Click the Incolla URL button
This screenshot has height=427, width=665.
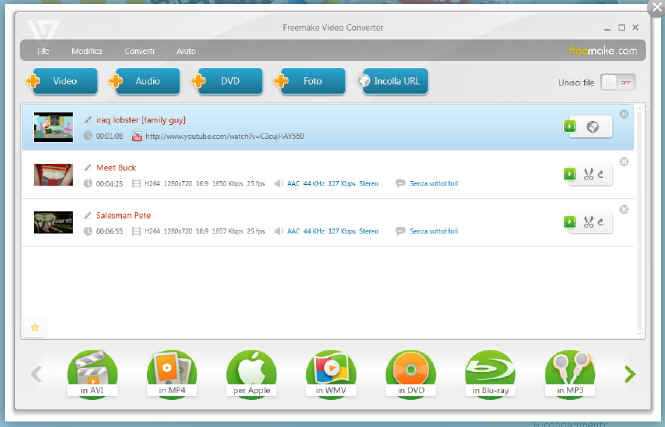point(394,81)
